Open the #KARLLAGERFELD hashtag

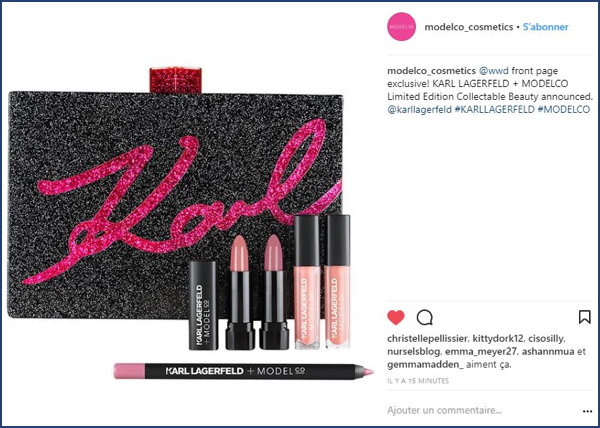point(495,109)
